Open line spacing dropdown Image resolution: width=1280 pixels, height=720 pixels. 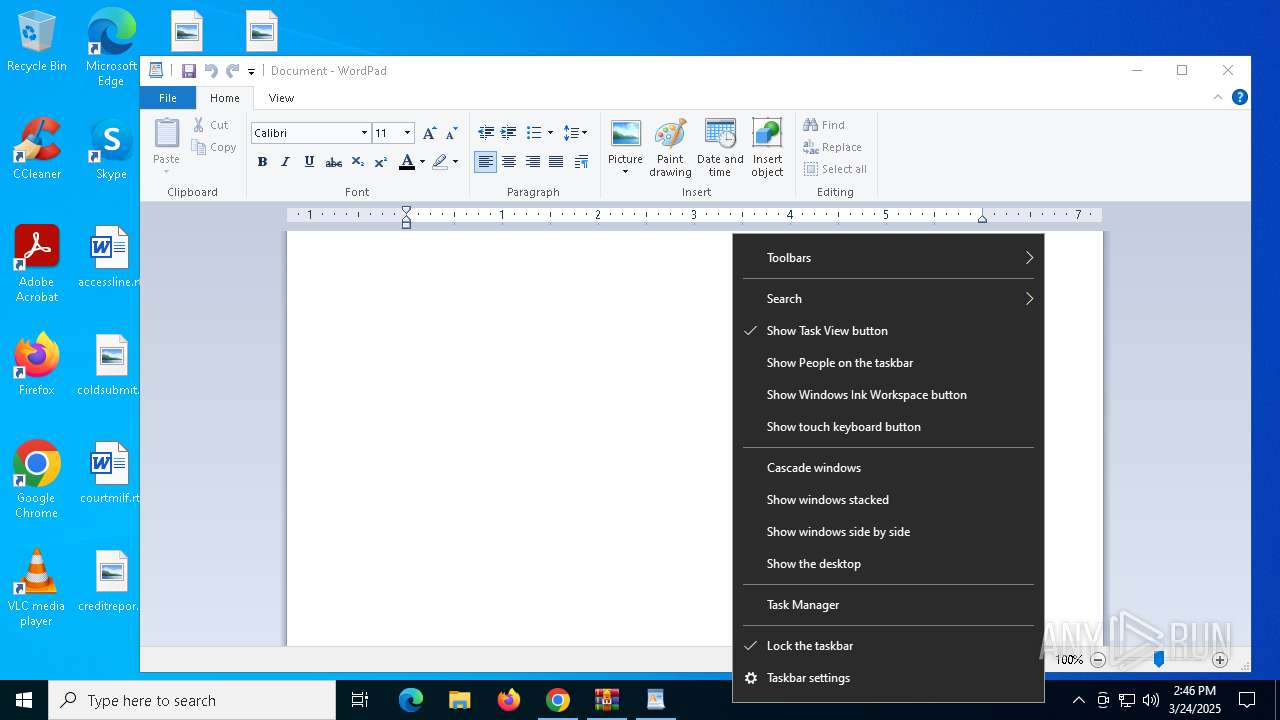tap(575, 133)
